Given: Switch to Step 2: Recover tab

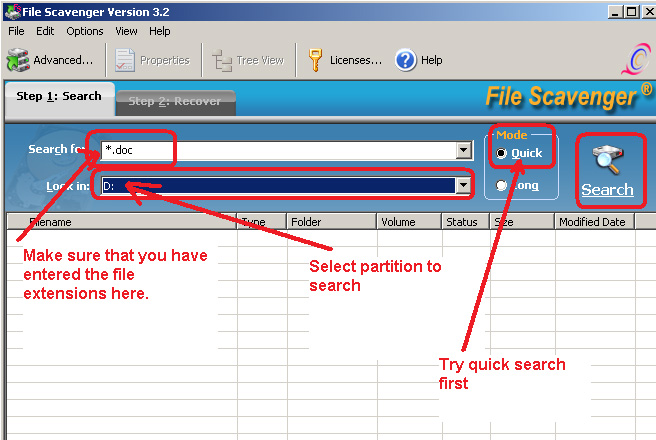Looking at the screenshot, I should pyautogui.click(x=175, y=102).
